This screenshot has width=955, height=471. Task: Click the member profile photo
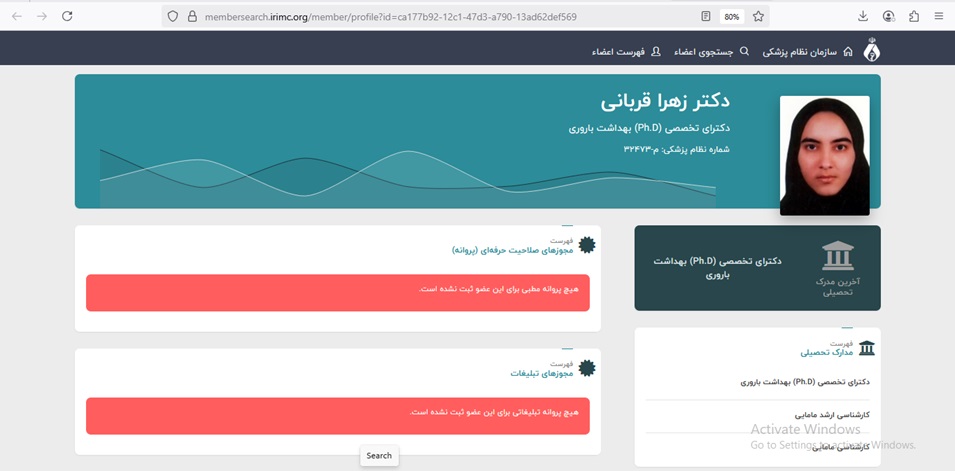tap(824, 155)
